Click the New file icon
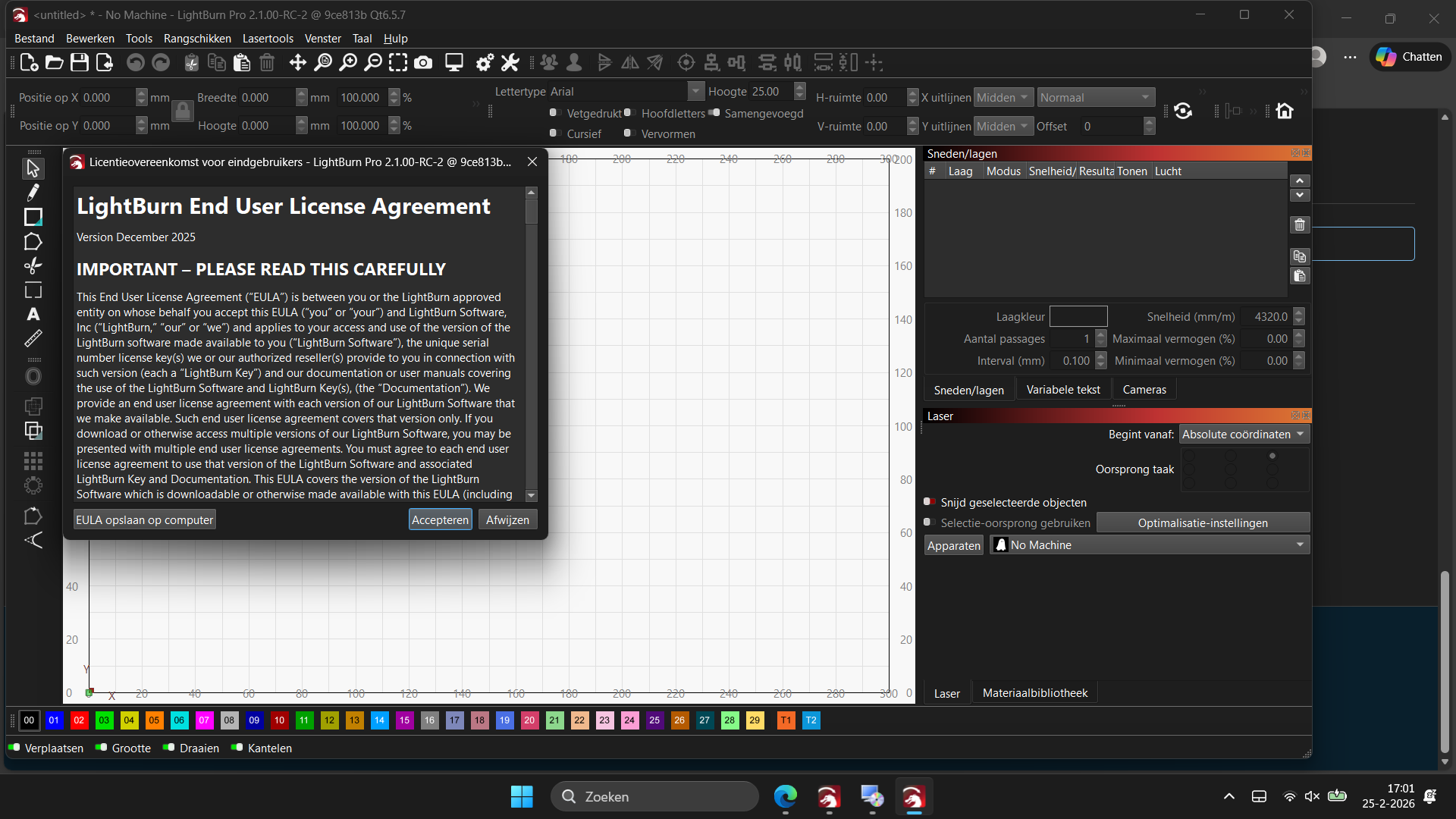Screen dimensions: 1456x819 click(x=29, y=63)
